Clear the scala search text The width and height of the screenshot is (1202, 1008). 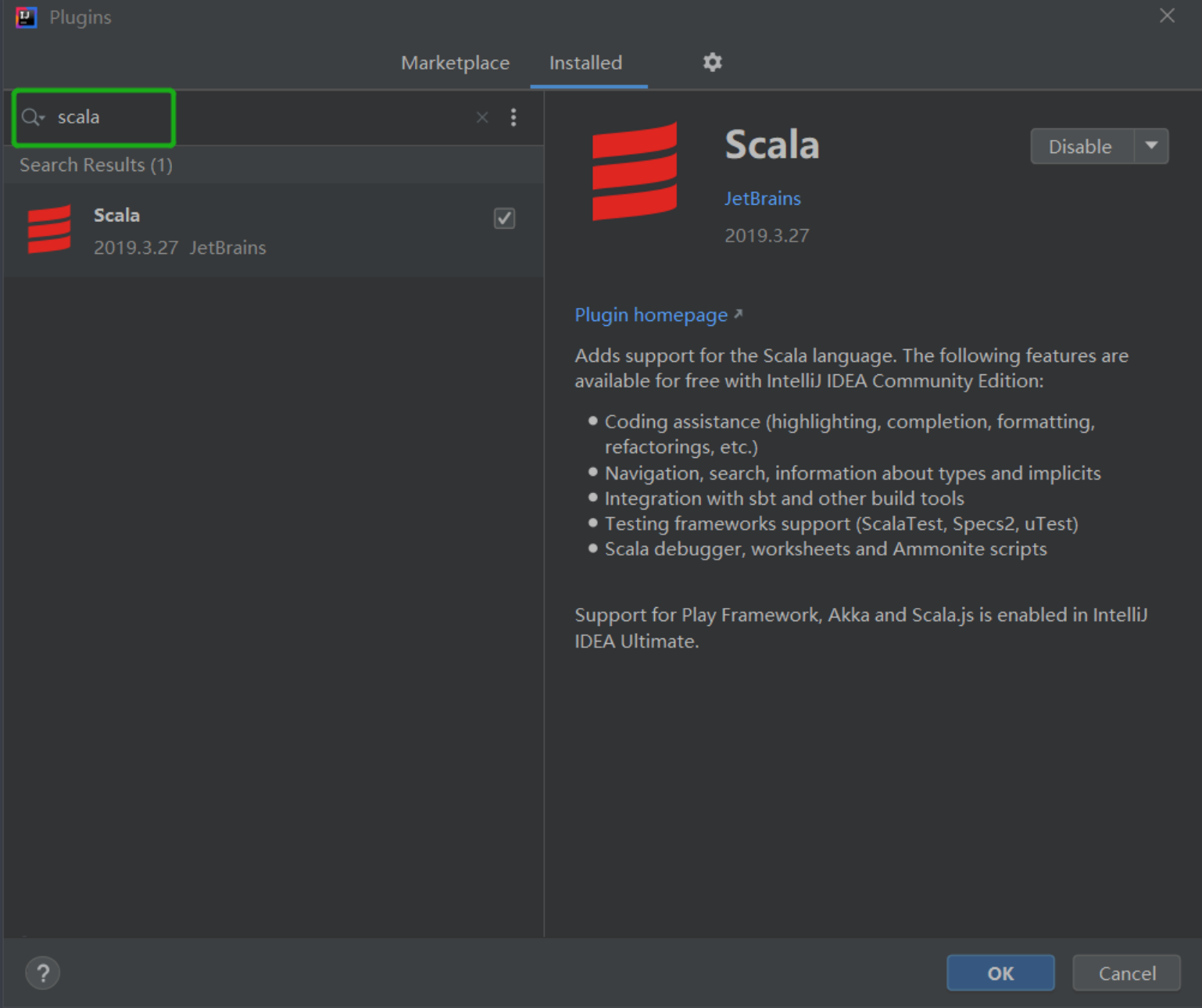(x=482, y=117)
